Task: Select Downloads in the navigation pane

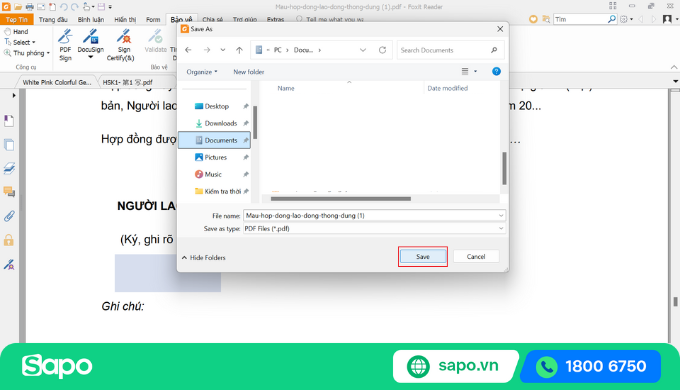Action: (x=215, y=123)
